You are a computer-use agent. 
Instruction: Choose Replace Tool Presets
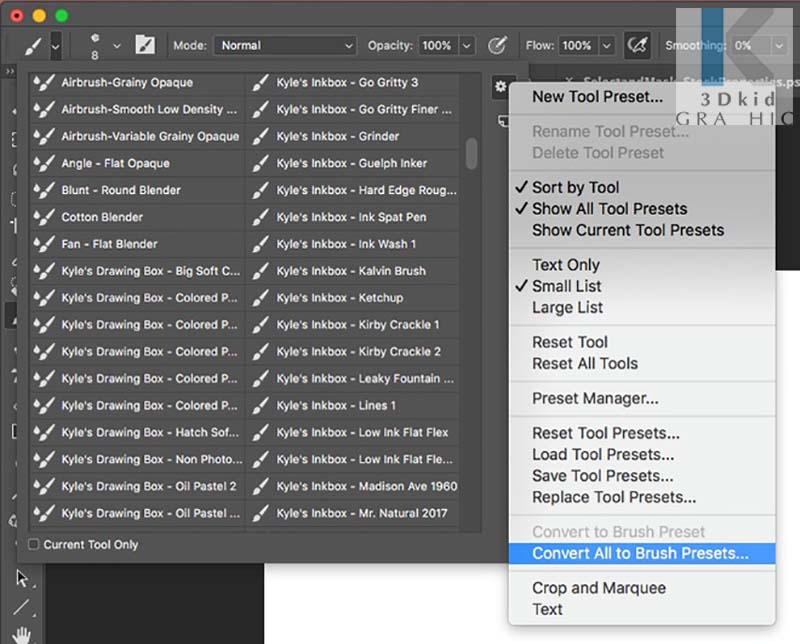pyautogui.click(x=642, y=497)
